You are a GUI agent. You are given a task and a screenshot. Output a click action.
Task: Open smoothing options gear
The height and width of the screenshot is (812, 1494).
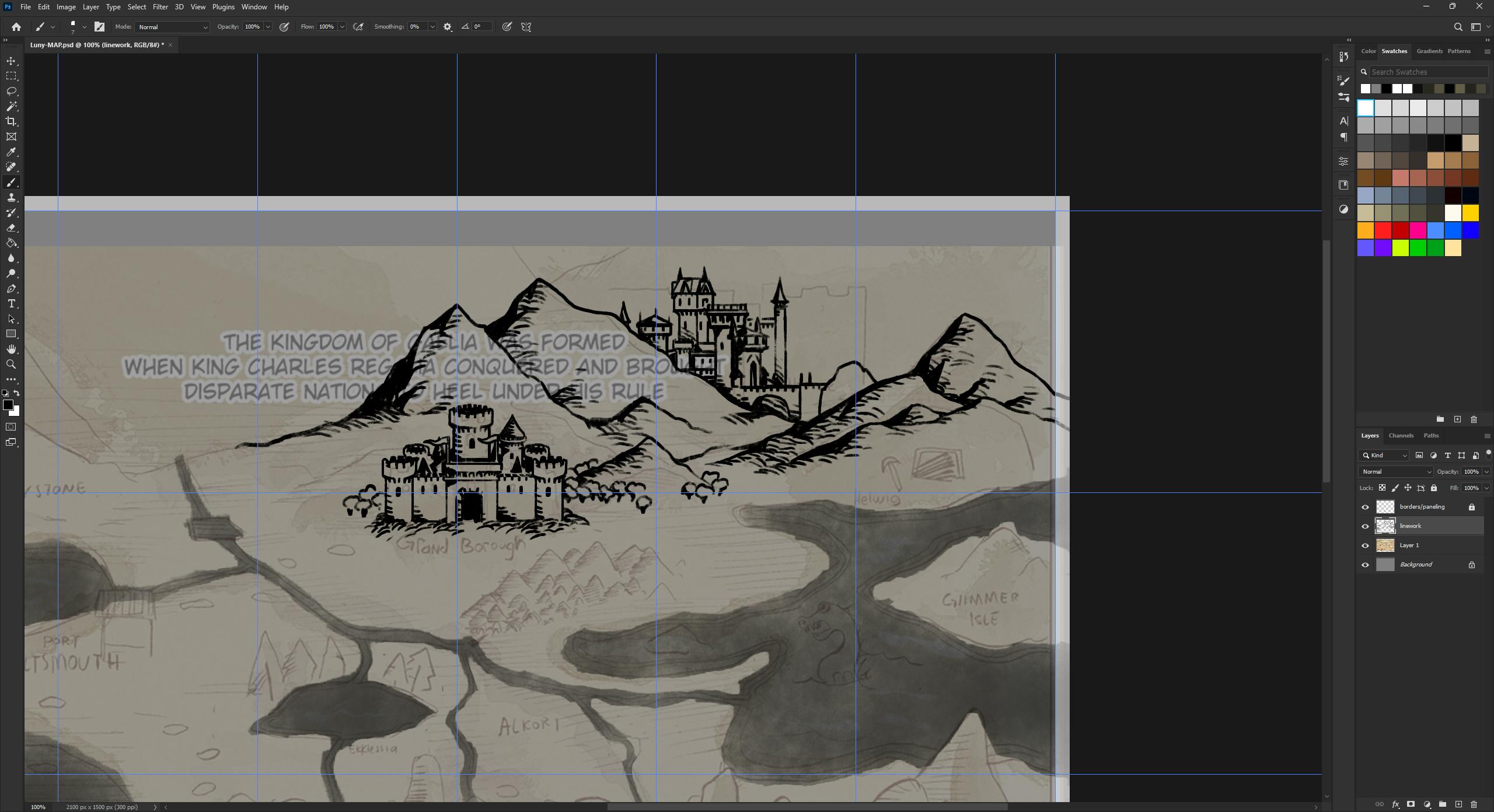448,27
